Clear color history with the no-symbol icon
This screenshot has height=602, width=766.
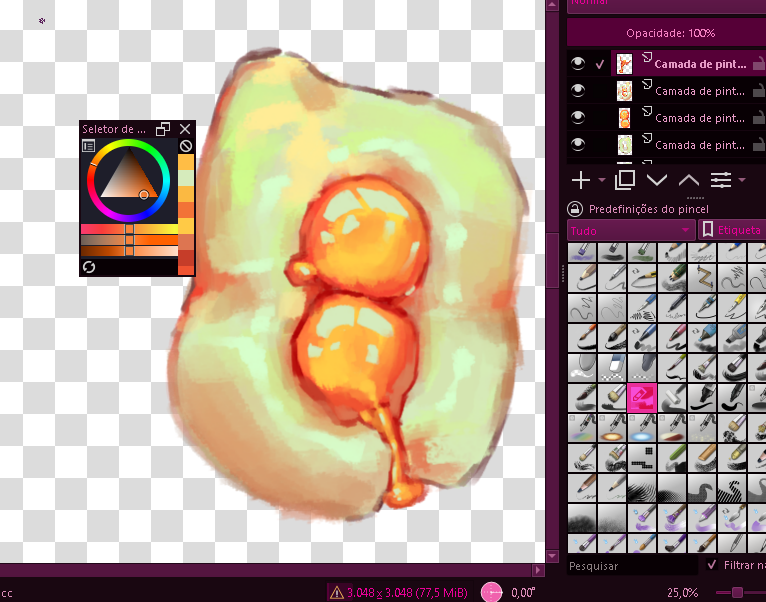coord(186,146)
